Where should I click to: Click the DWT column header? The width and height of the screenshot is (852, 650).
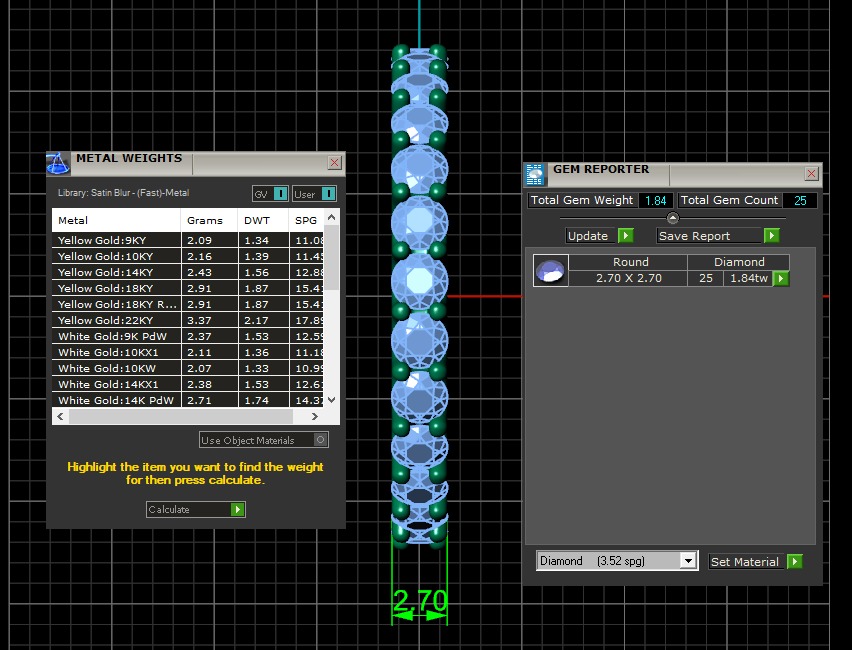point(263,220)
